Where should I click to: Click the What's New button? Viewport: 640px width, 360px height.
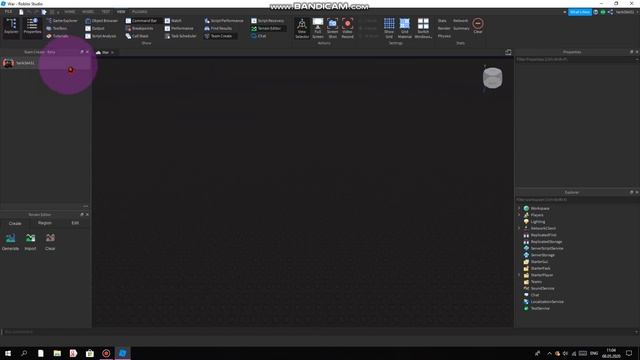[580, 12]
